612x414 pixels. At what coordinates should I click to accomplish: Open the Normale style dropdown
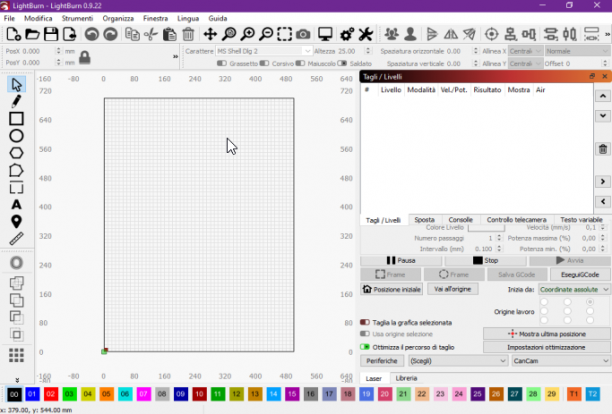pos(577,51)
